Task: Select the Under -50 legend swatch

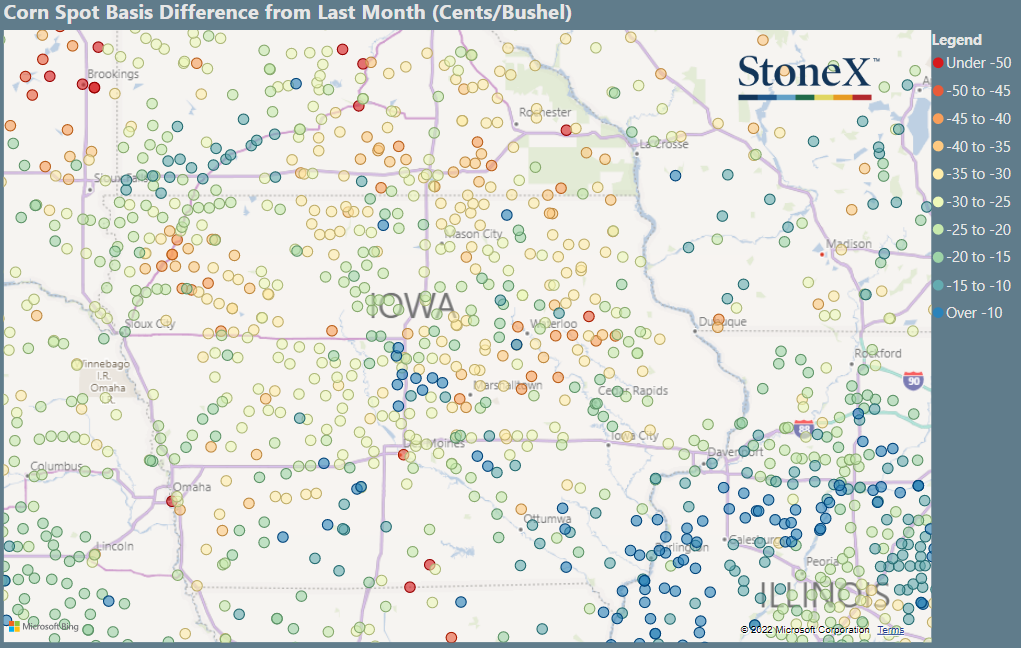Action: 938,63
